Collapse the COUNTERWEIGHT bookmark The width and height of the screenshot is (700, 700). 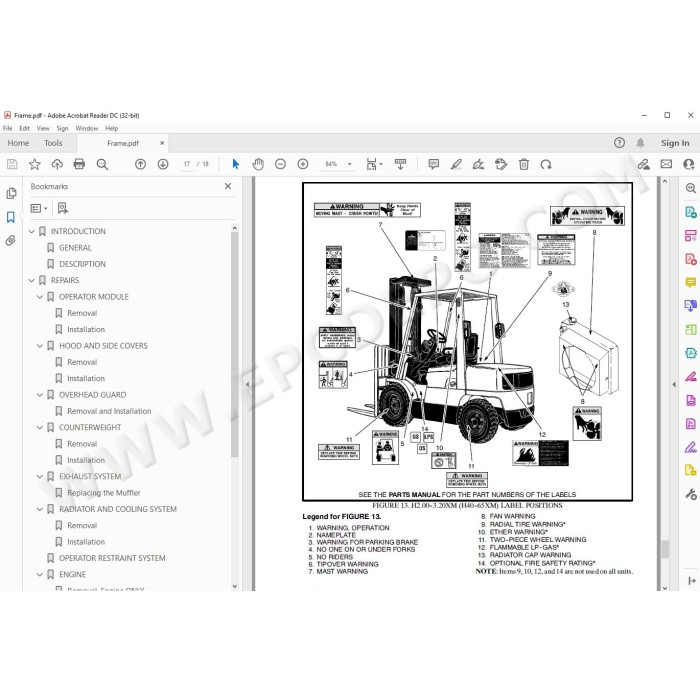point(40,428)
